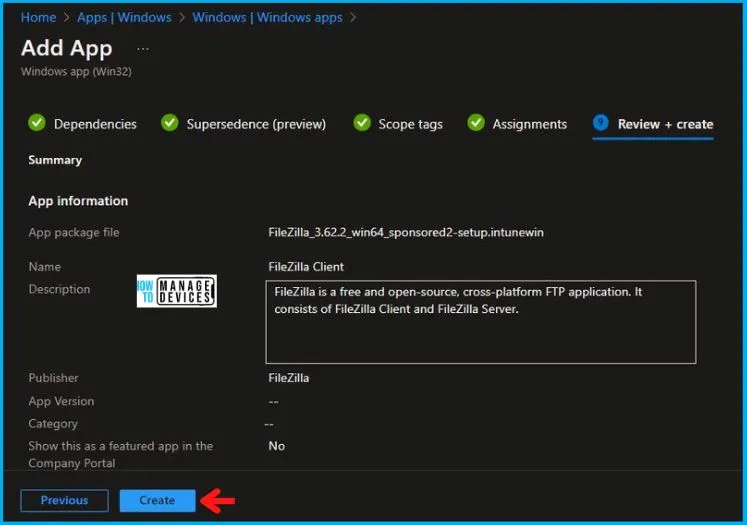Click green checkmark icon beside Scope tags

pyautogui.click(x=362, y=123)
